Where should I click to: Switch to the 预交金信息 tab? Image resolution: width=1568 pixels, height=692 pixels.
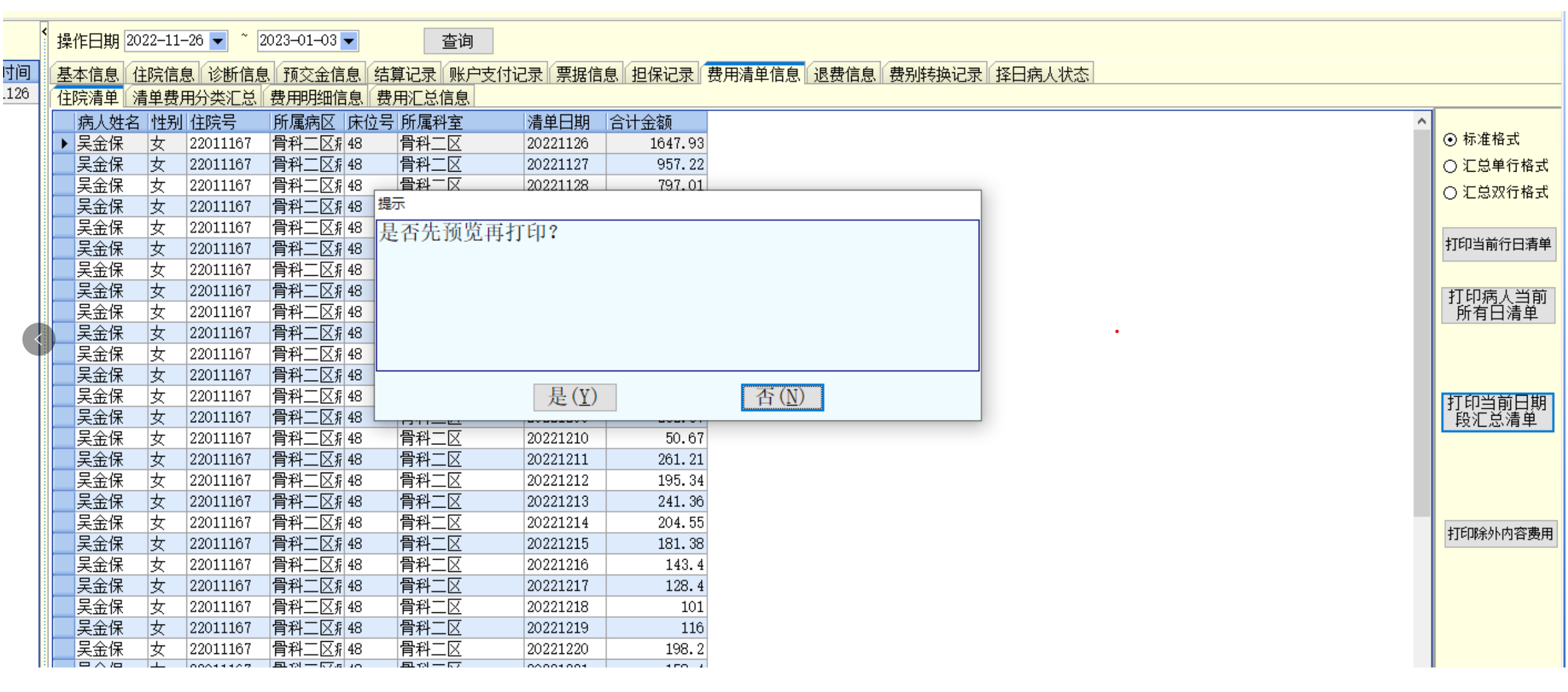321,74
